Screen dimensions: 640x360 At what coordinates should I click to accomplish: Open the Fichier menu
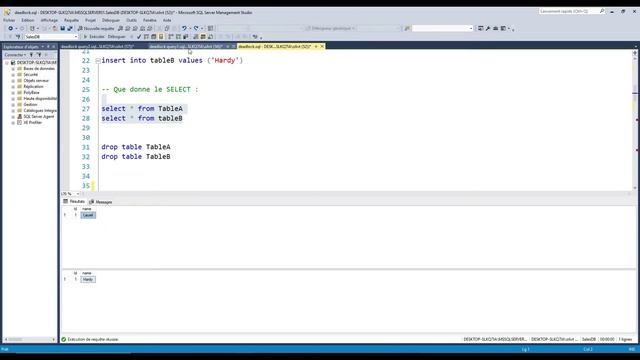pos(9,20)
